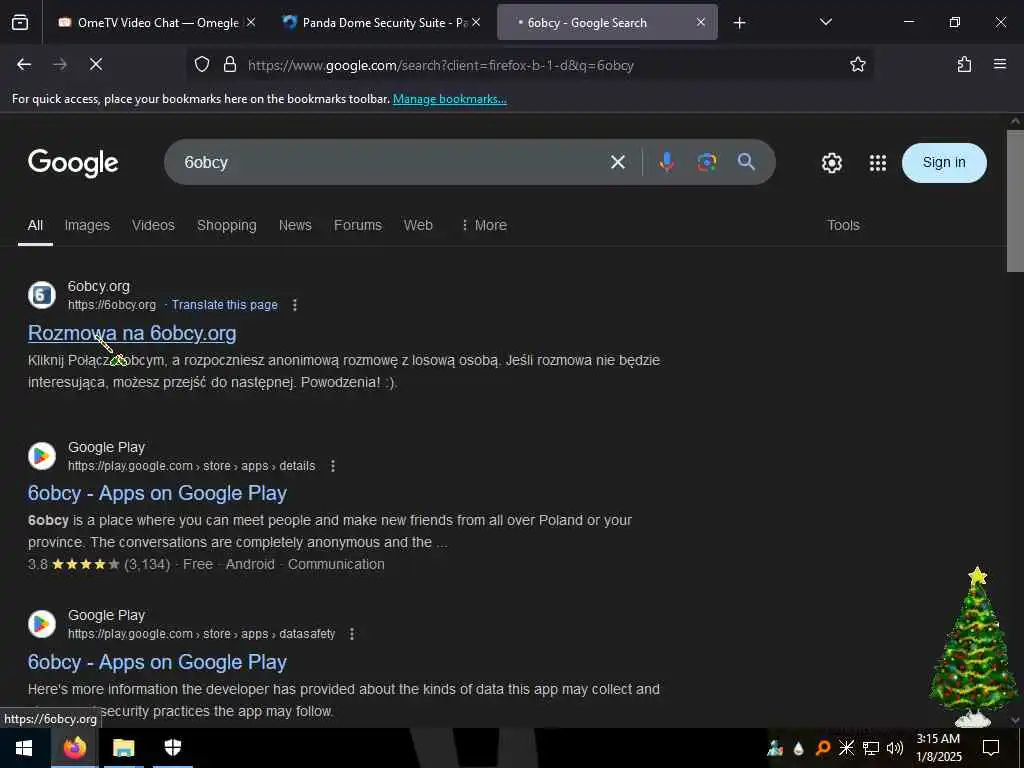Open Google apps grid
Image resolution: width=1024 pixels, height=768 pixels.
pyautogui.click(x=878, y=163)
